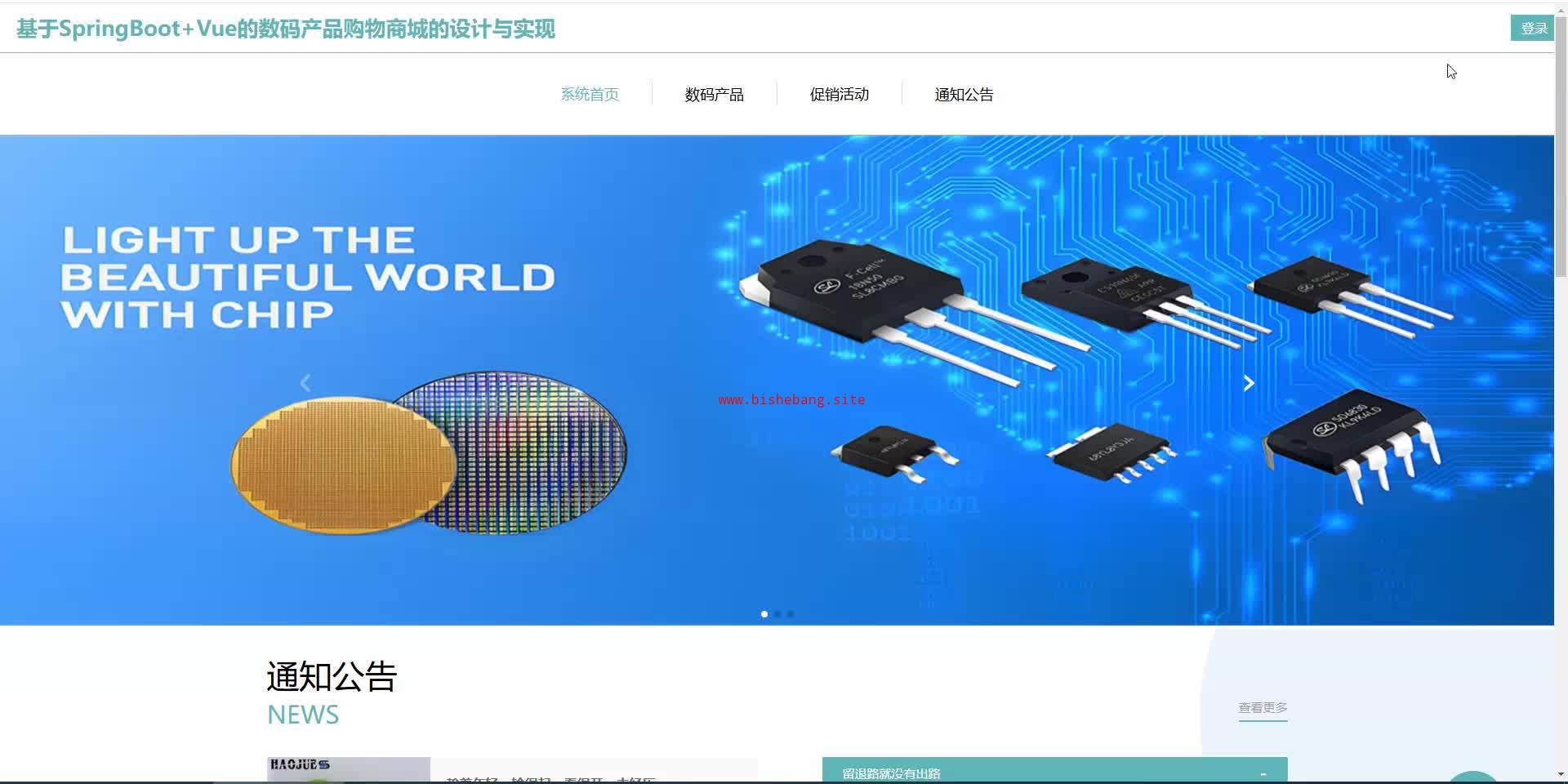Collapse the 留退路就没有出路 accordion with minus icon
This screenshot has height=784, width=1568.
pos(1263,773)
